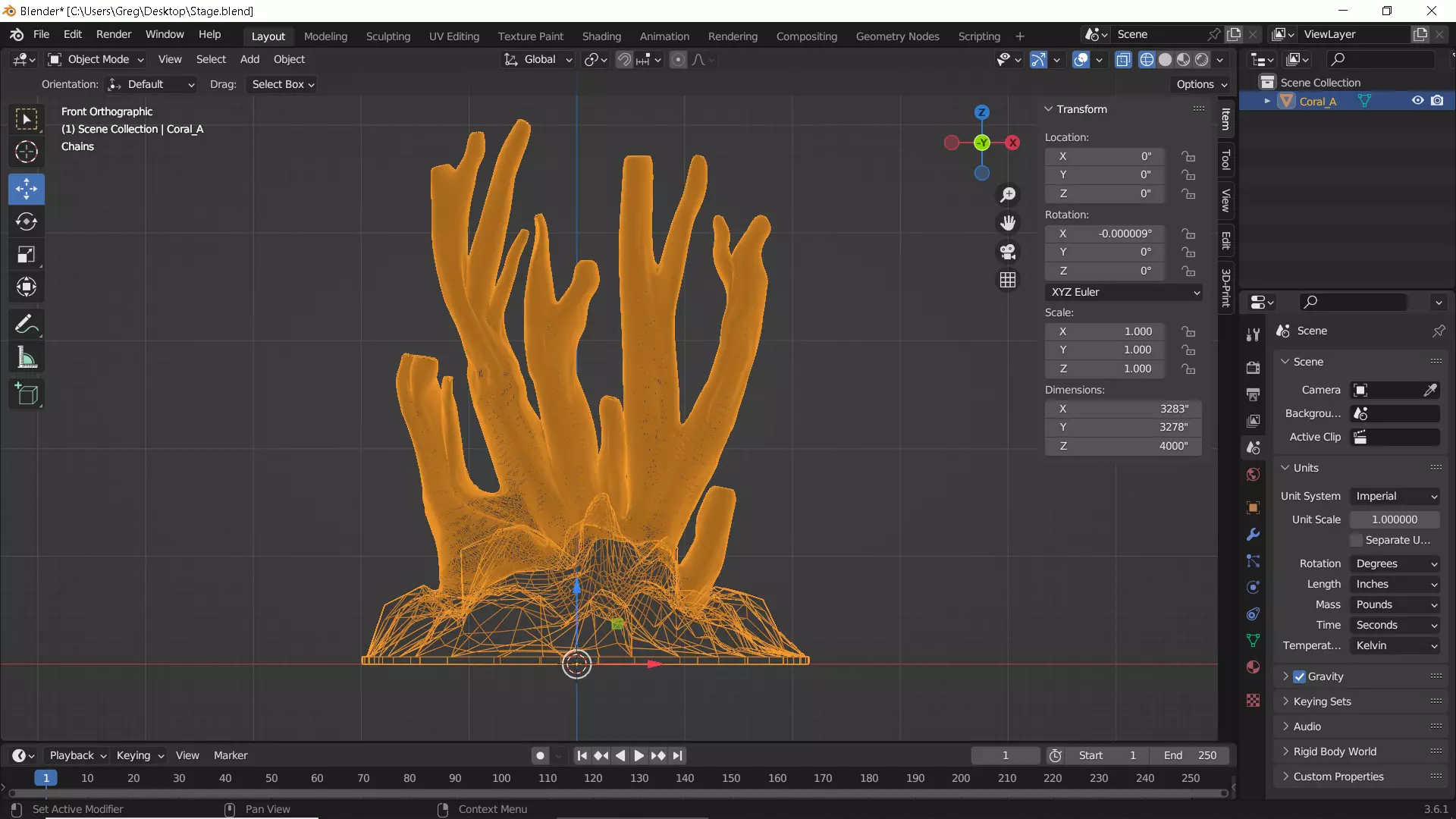The image size is (1456, 819).
Task: Open the Select Box drag dropdown
Action: point(282,84)
